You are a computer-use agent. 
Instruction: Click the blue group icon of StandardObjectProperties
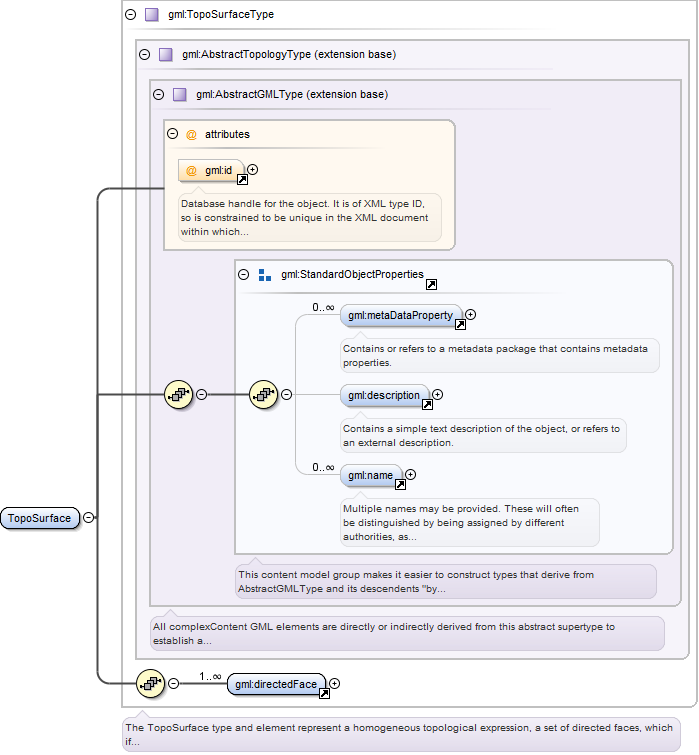click(x=265, y=275)
